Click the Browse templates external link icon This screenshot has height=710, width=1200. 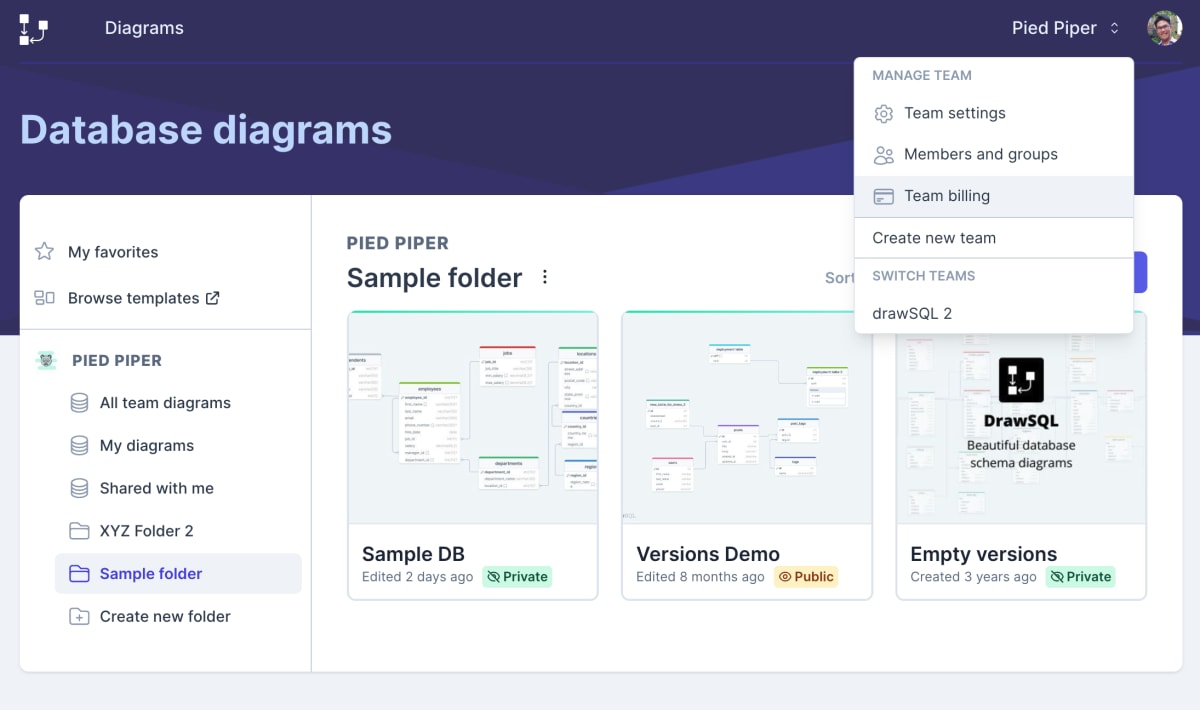tap(212, 298)
